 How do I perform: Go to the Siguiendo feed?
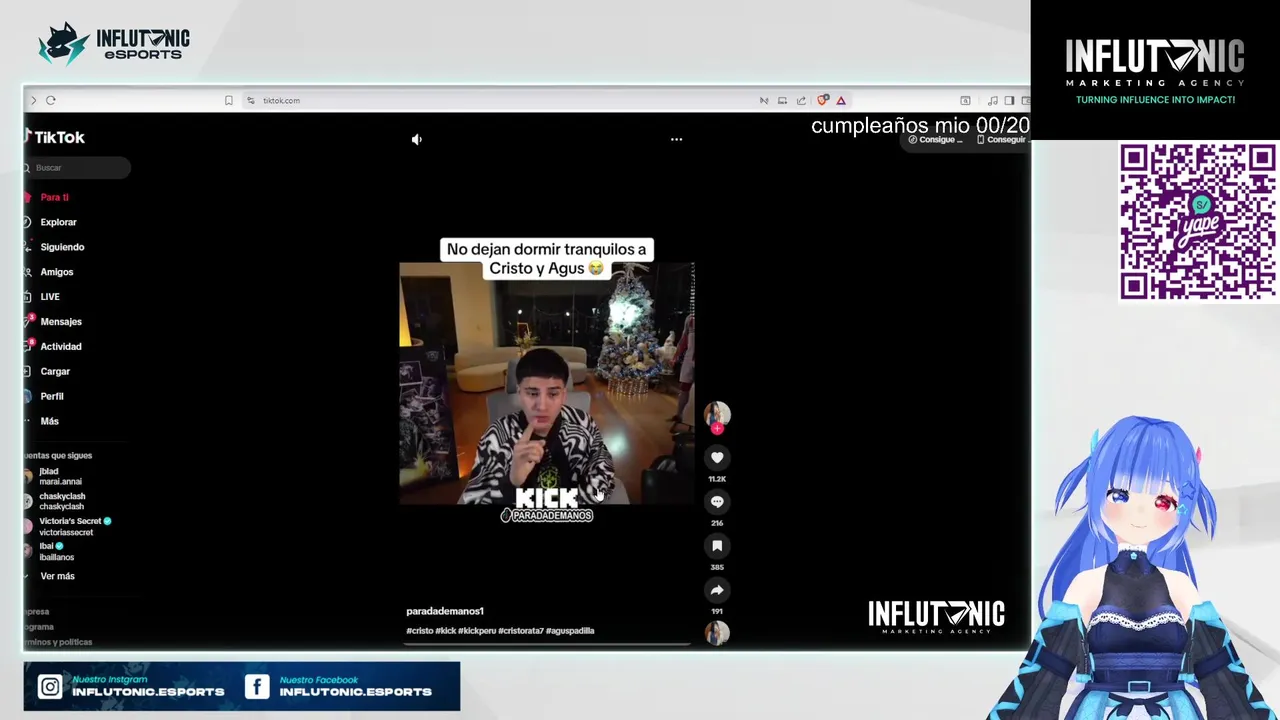coord(54,247)
